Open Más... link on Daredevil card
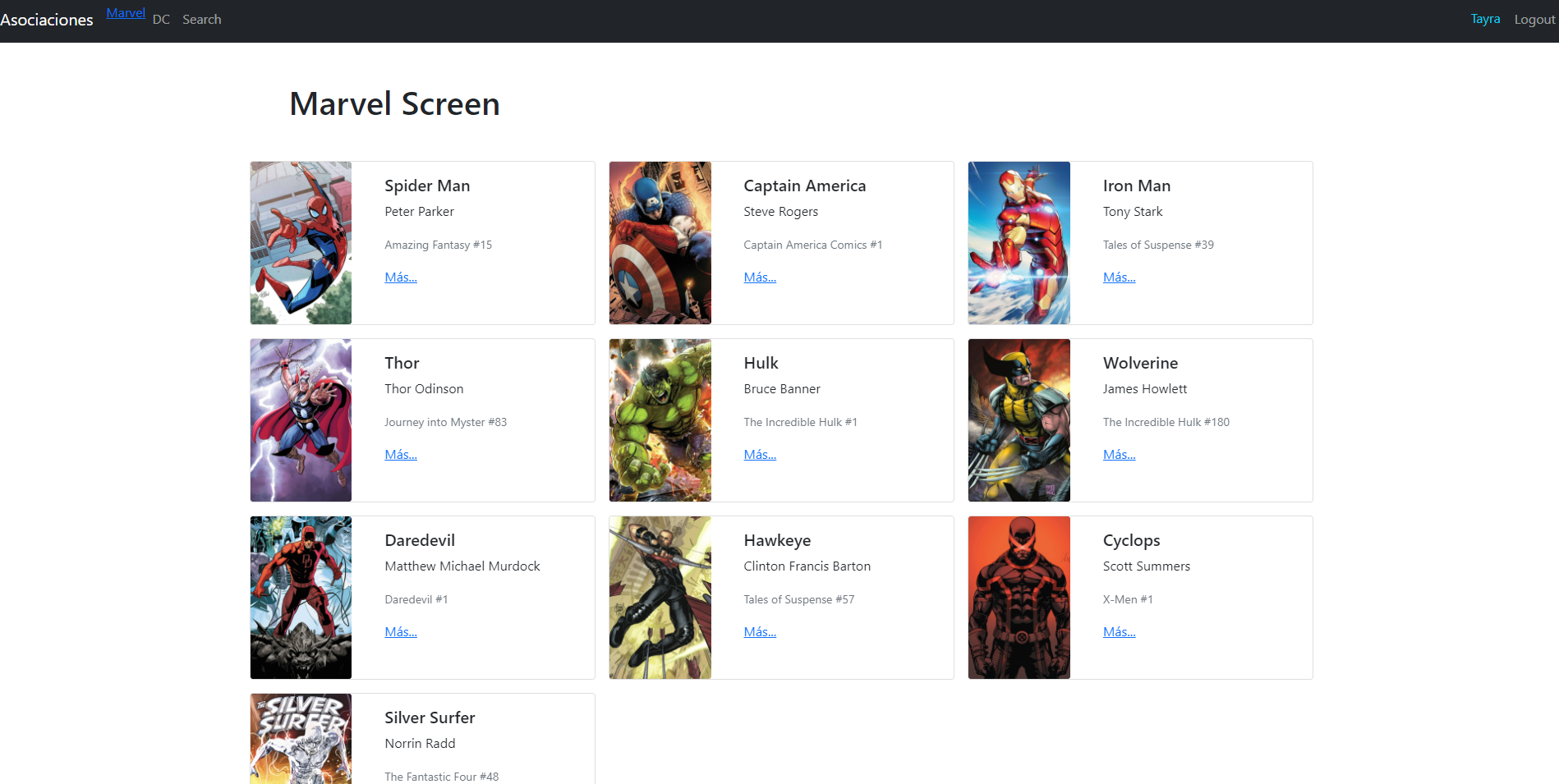This screenshot has height=784, width=1559. coord(401,632)
